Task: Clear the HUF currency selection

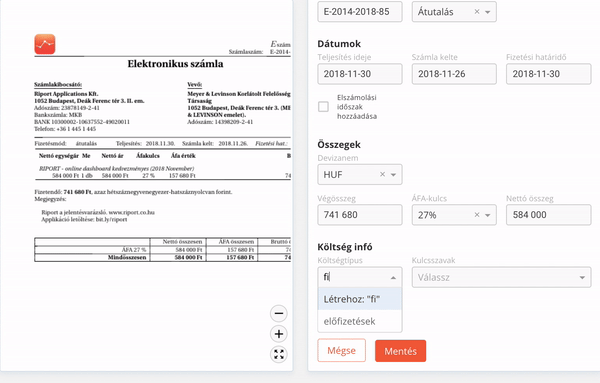Action: 382,174
